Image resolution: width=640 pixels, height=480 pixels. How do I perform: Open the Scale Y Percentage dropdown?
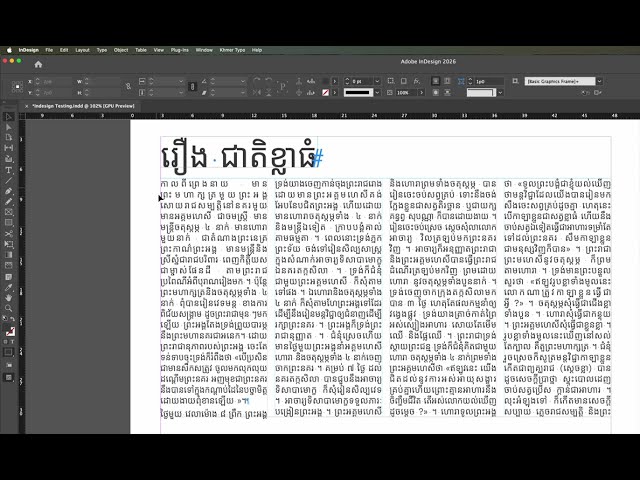pos(181,93)
